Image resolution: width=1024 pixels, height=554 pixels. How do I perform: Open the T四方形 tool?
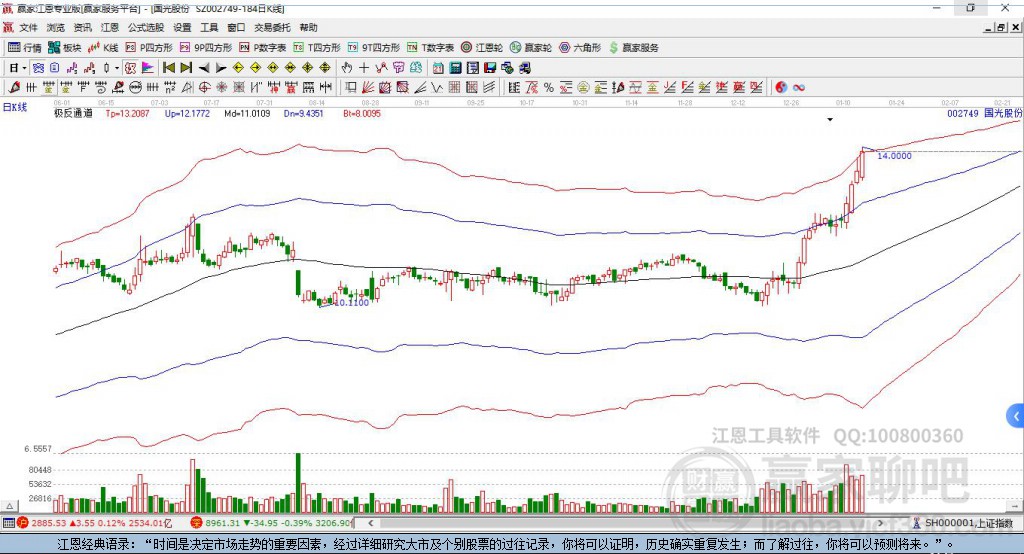[x=317, y=48]
